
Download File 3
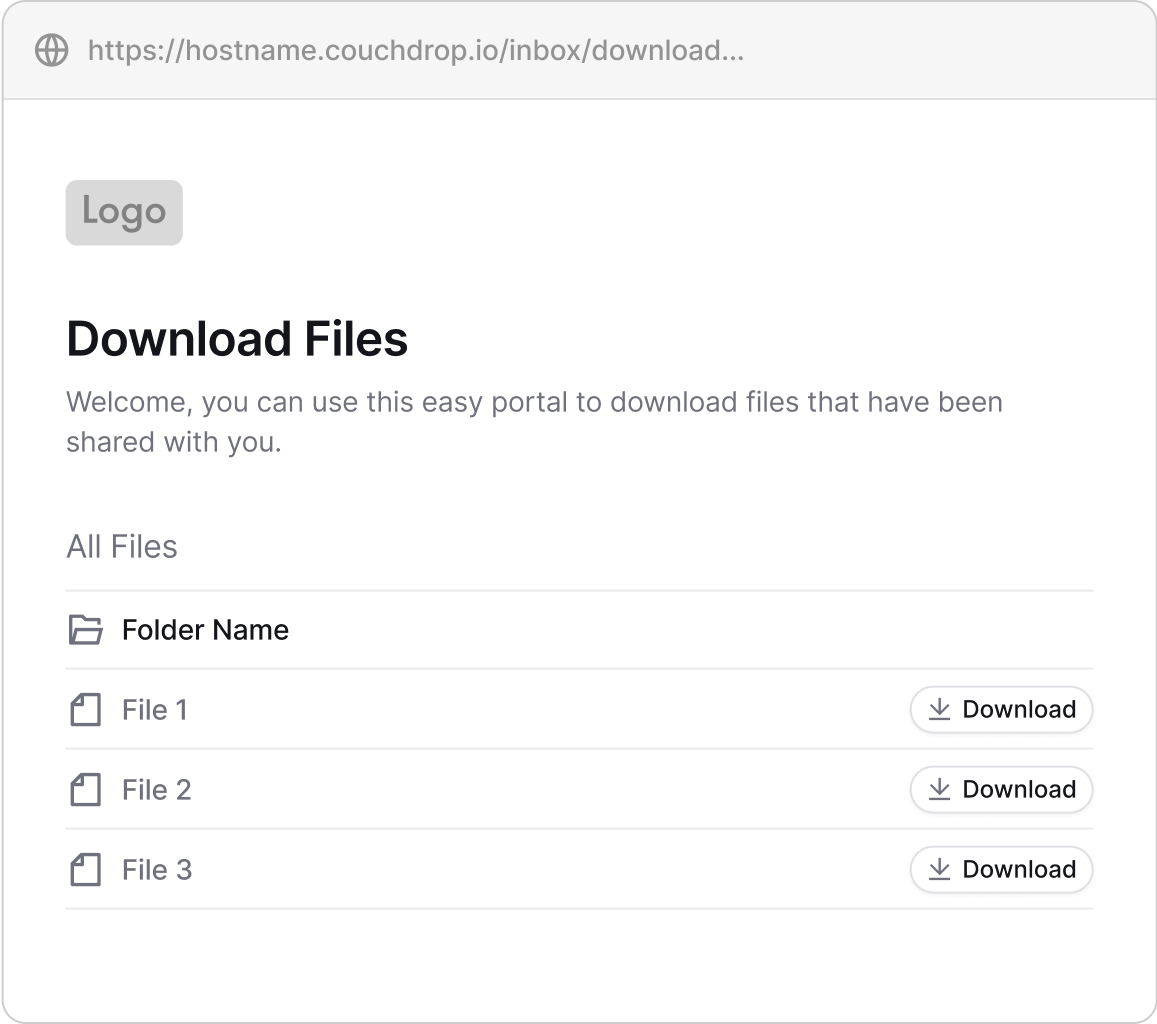pyautogui.click(x=1000, y=869)
